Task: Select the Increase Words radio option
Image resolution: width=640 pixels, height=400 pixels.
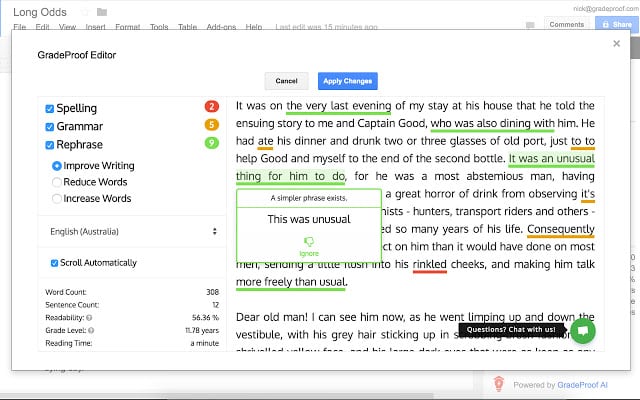Action: pyautogui.click(x=57, y=198)
